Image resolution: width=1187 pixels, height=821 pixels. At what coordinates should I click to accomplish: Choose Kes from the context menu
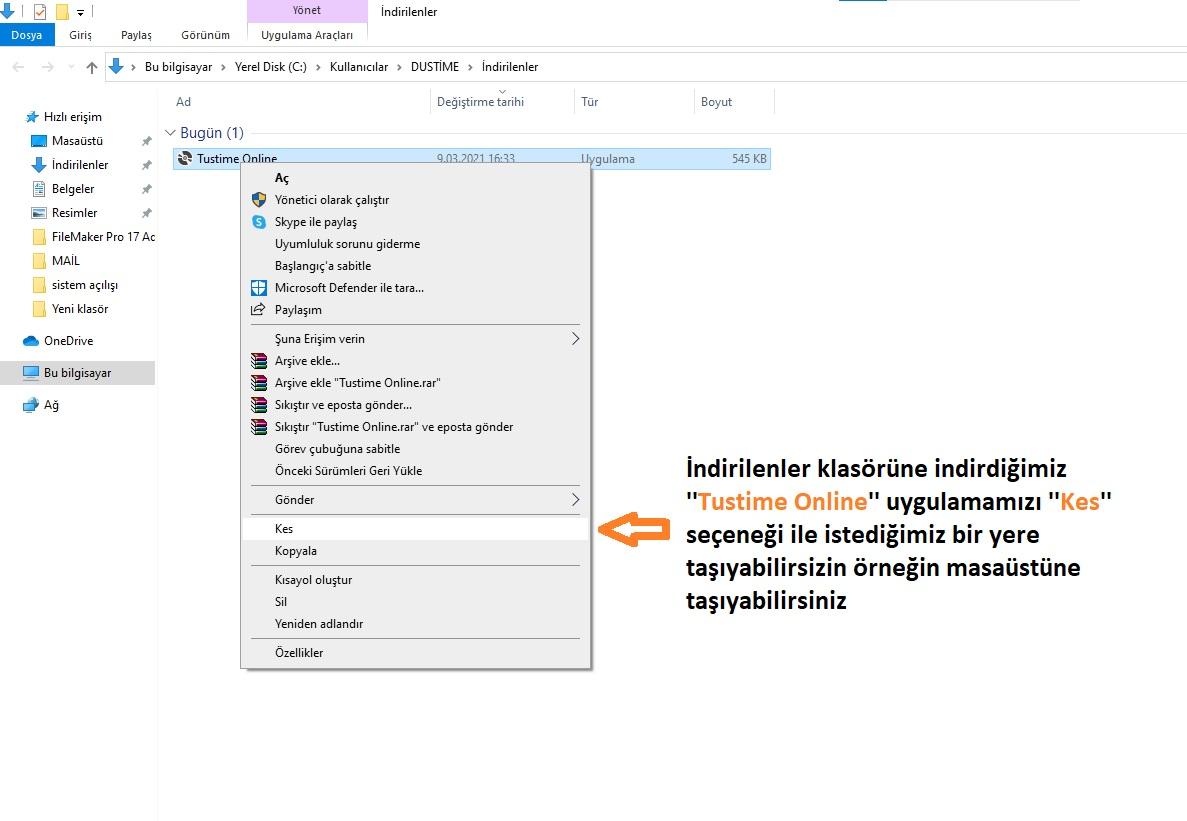click(415, 528)
